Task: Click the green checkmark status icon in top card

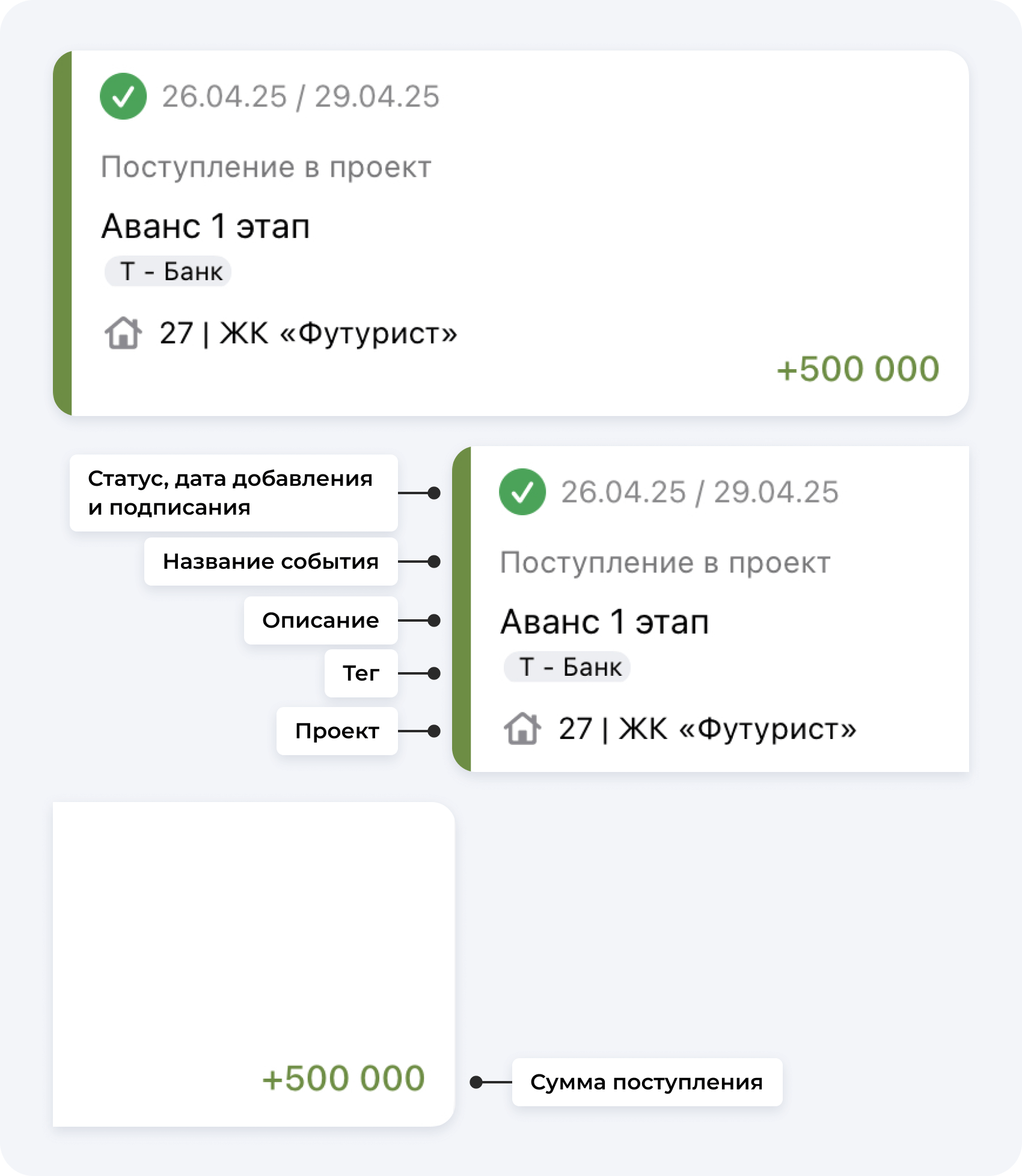Action: pos(123,96)
